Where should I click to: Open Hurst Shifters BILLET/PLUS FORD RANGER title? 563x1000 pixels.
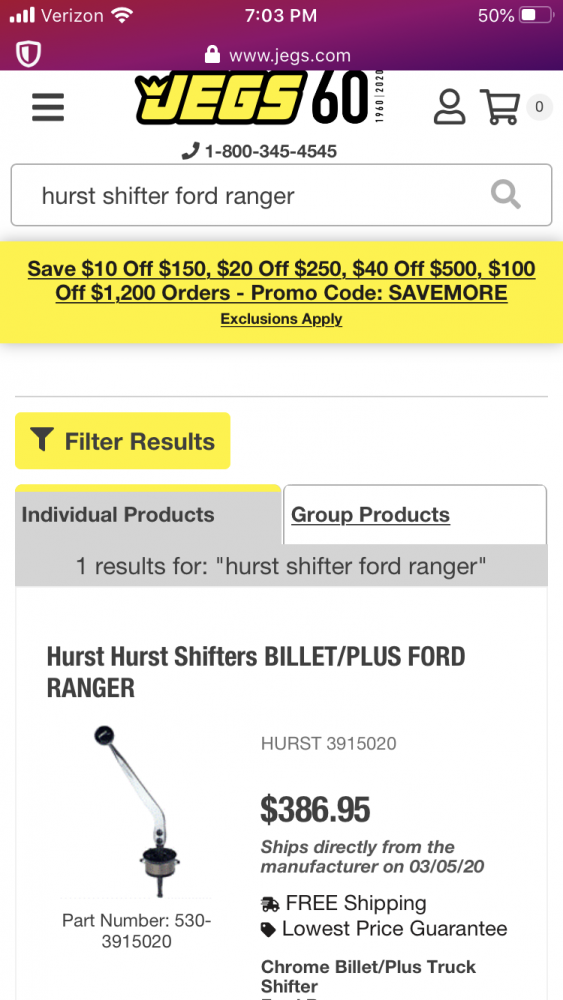pyautogui.click(x=256, y=672)
